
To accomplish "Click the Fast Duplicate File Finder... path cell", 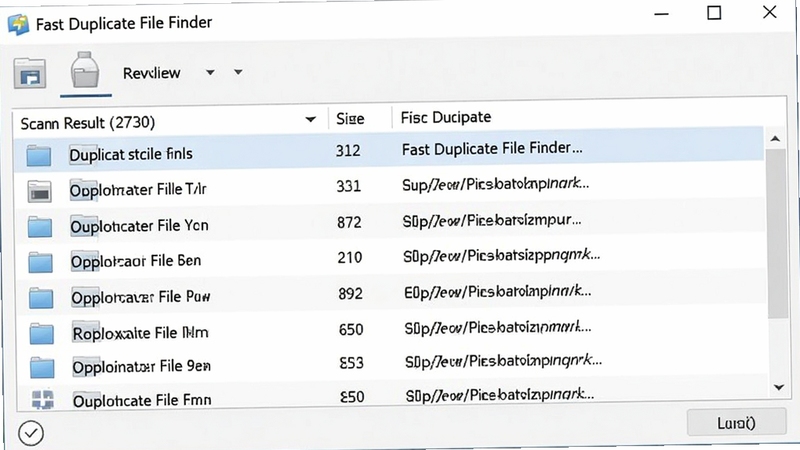I will pos(492,149).
